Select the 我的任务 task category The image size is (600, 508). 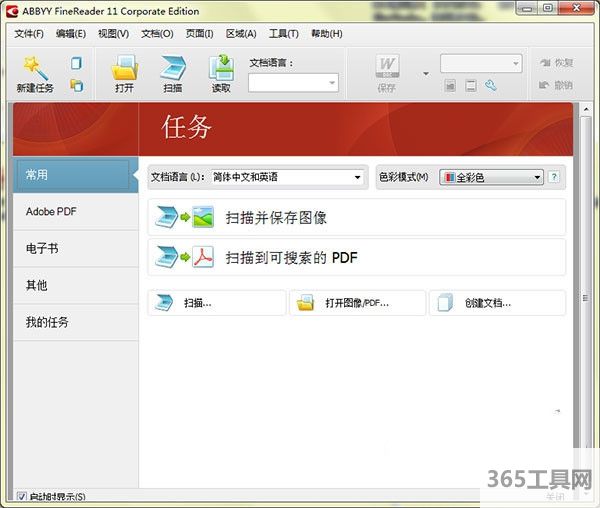coord(75,322)
